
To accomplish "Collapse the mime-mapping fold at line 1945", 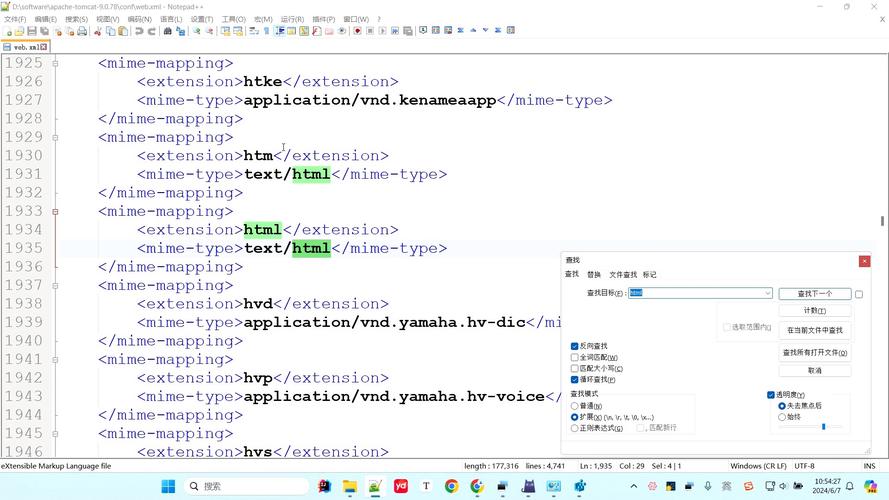I will pyautogui.click(x=55, y=434).
